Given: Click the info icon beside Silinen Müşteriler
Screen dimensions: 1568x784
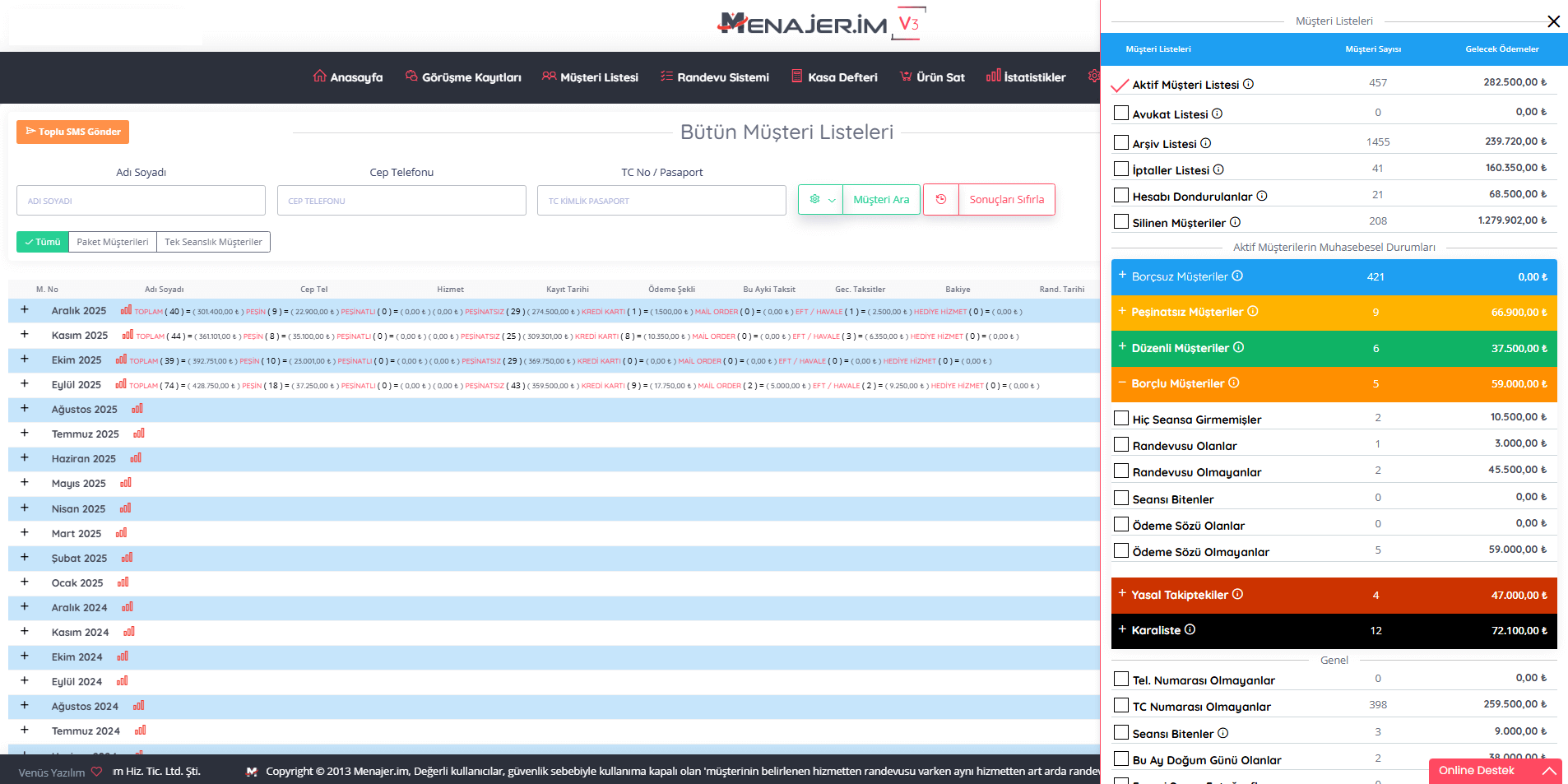Looking at the screenshot, I should point(1235,222).
